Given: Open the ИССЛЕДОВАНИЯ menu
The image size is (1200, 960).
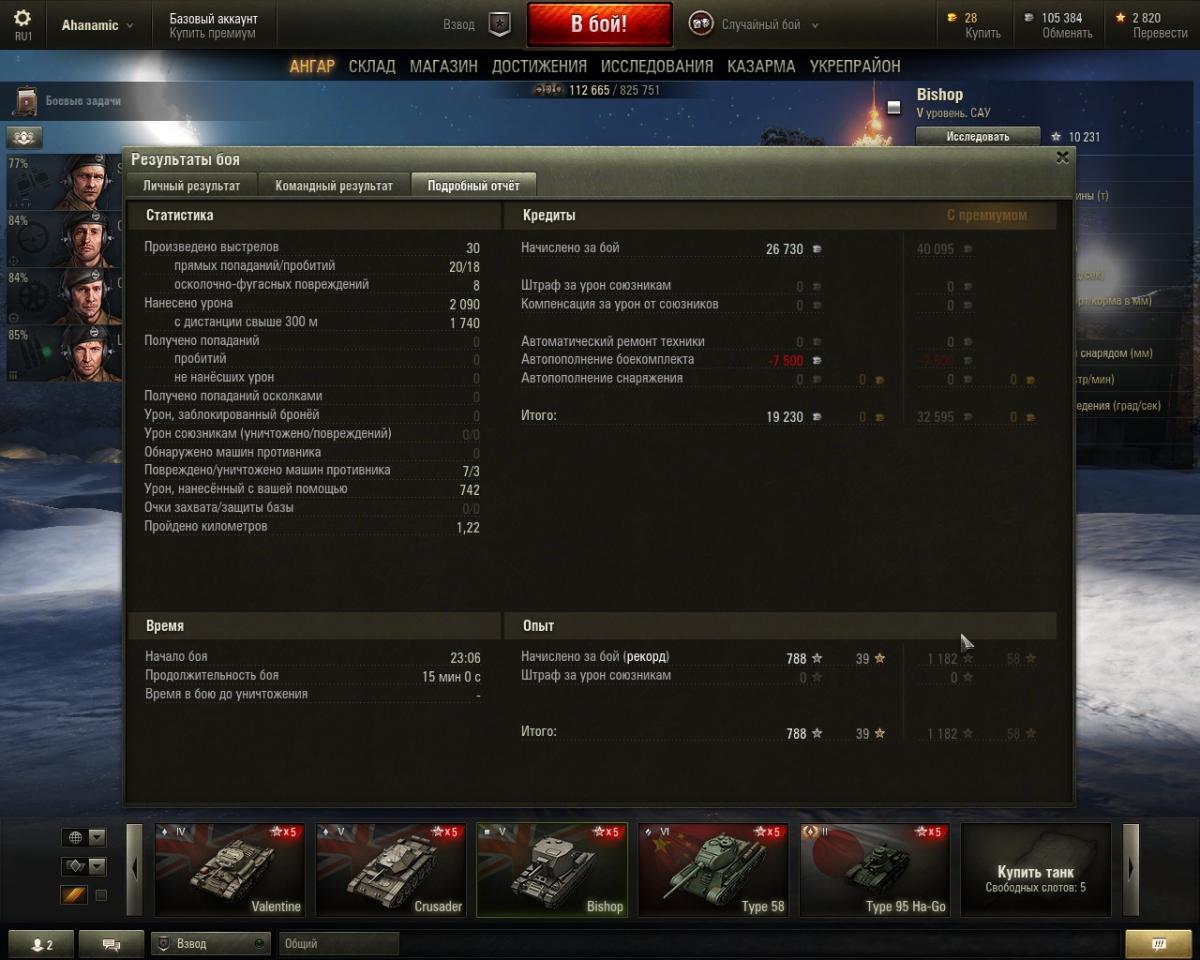Looking at the screenshot, I should click(657, 66).
